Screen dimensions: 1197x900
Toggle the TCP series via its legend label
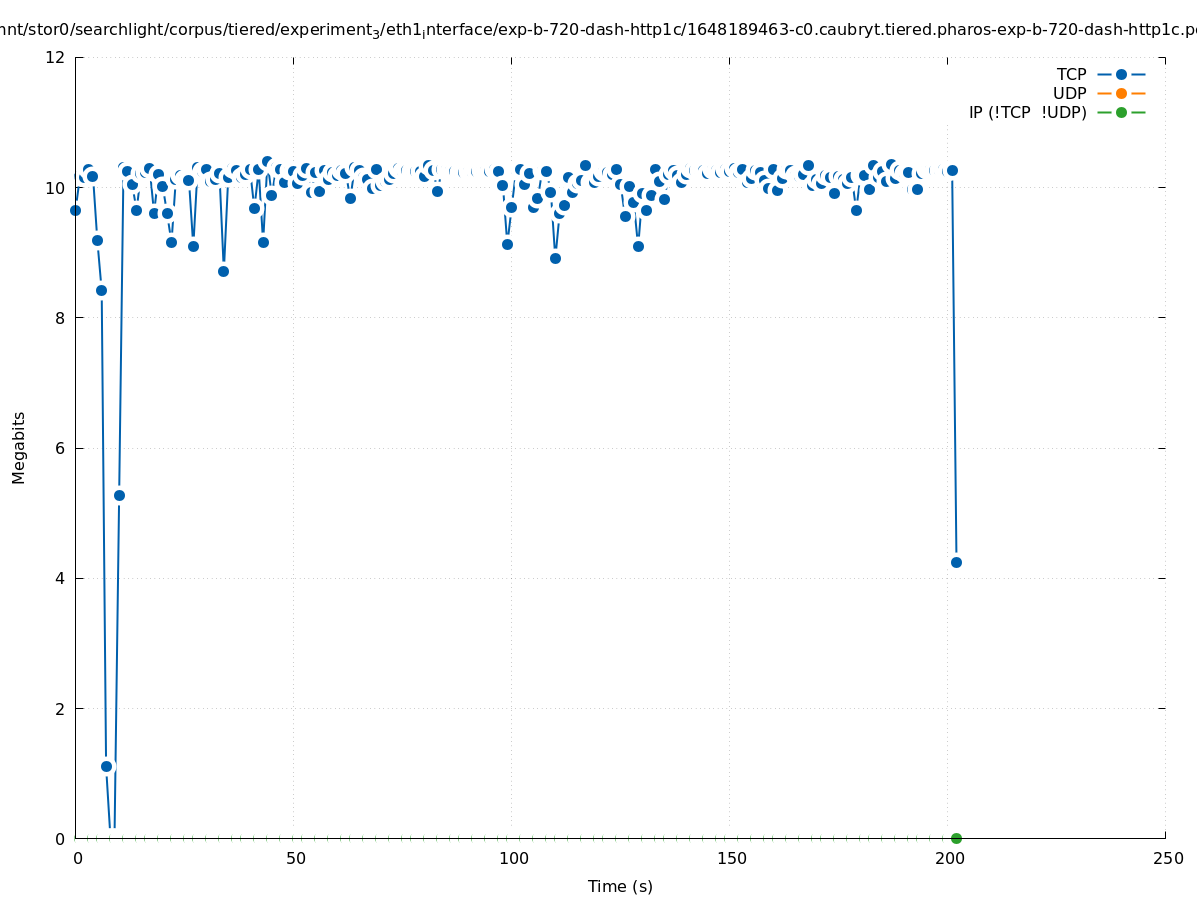1071,74
